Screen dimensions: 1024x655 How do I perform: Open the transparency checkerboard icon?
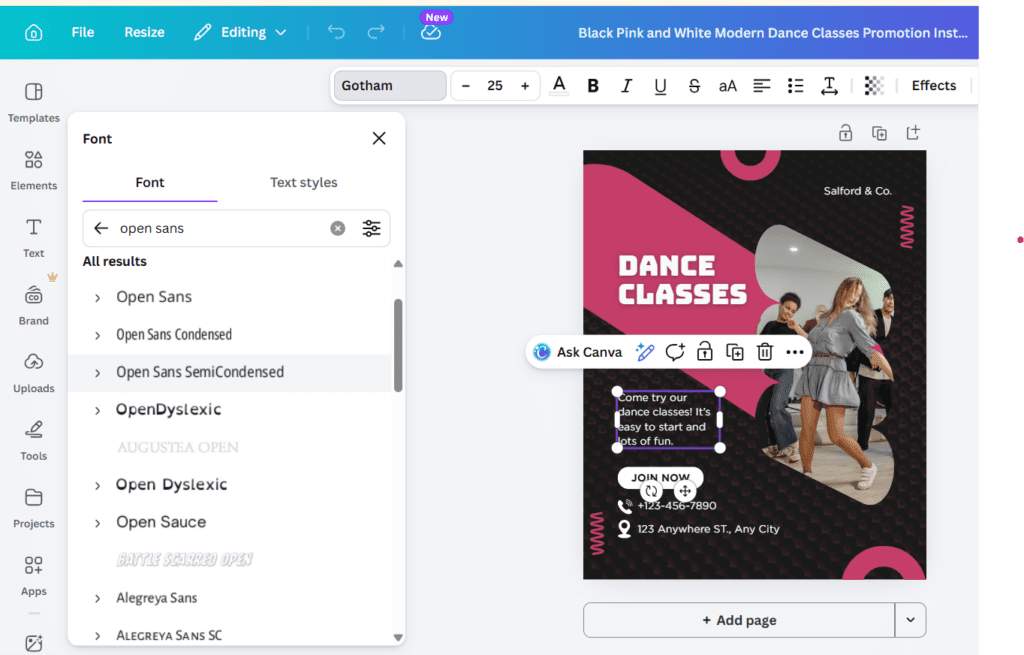[x=874, y=86]
